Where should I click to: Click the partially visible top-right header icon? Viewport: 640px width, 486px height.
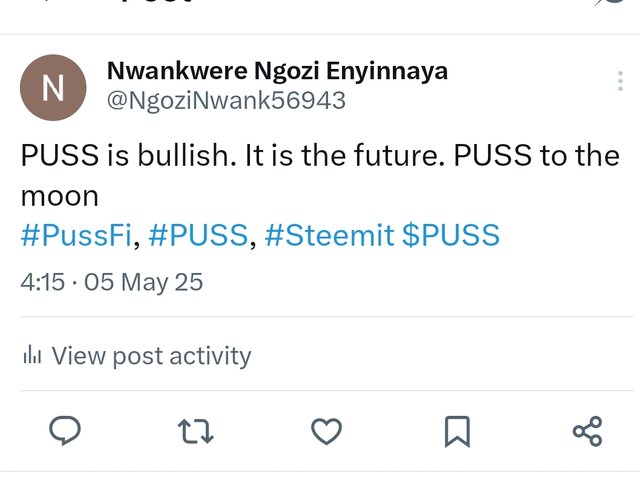610,2
